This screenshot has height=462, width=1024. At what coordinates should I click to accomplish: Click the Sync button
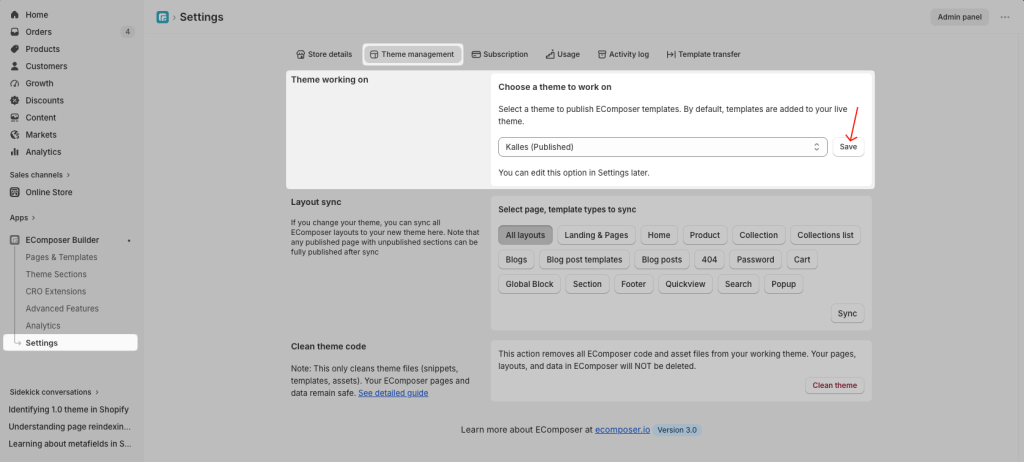click(x=847, y=314)
